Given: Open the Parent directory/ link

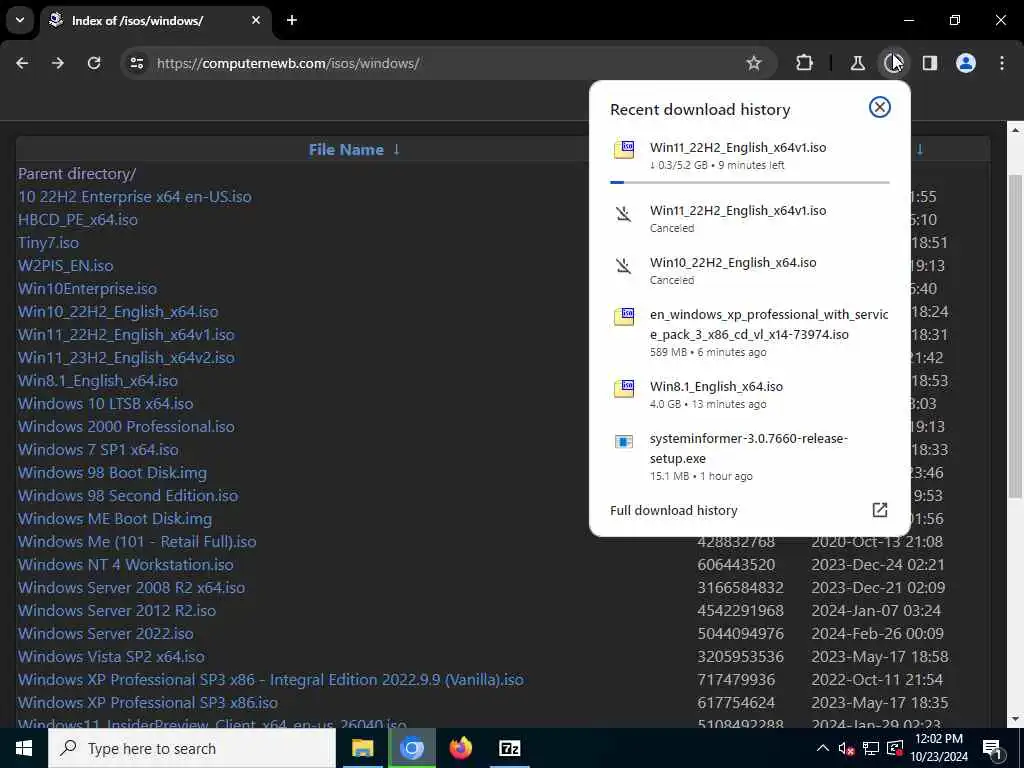Looking at the screenshot, I should (76, 174).
